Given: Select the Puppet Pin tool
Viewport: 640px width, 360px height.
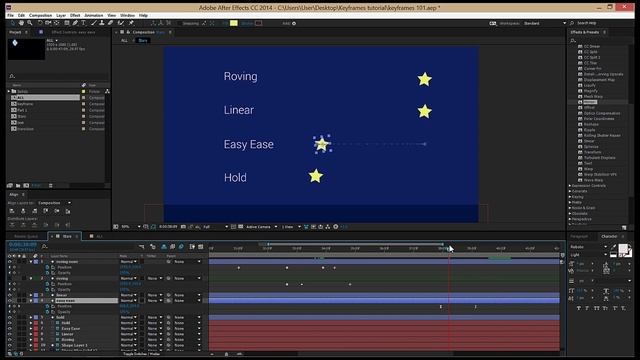Looking at the screenshot, I should pyautogui.click(x=131, y=23).
